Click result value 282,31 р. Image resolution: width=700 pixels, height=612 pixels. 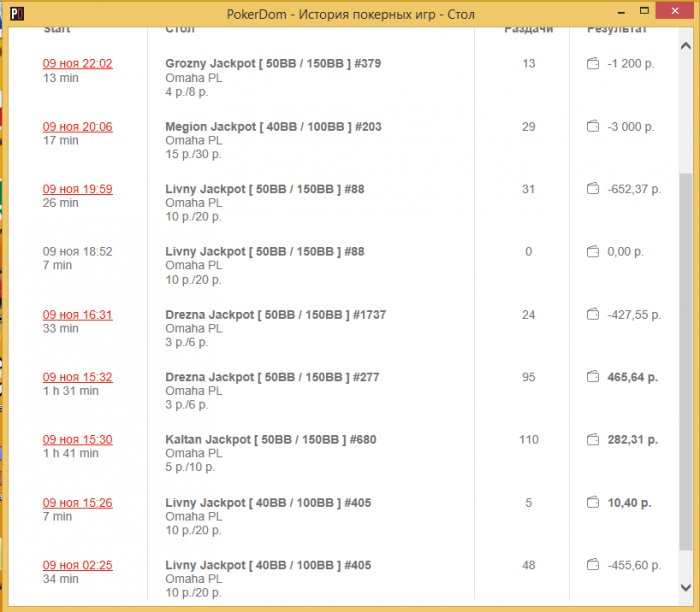633,440
